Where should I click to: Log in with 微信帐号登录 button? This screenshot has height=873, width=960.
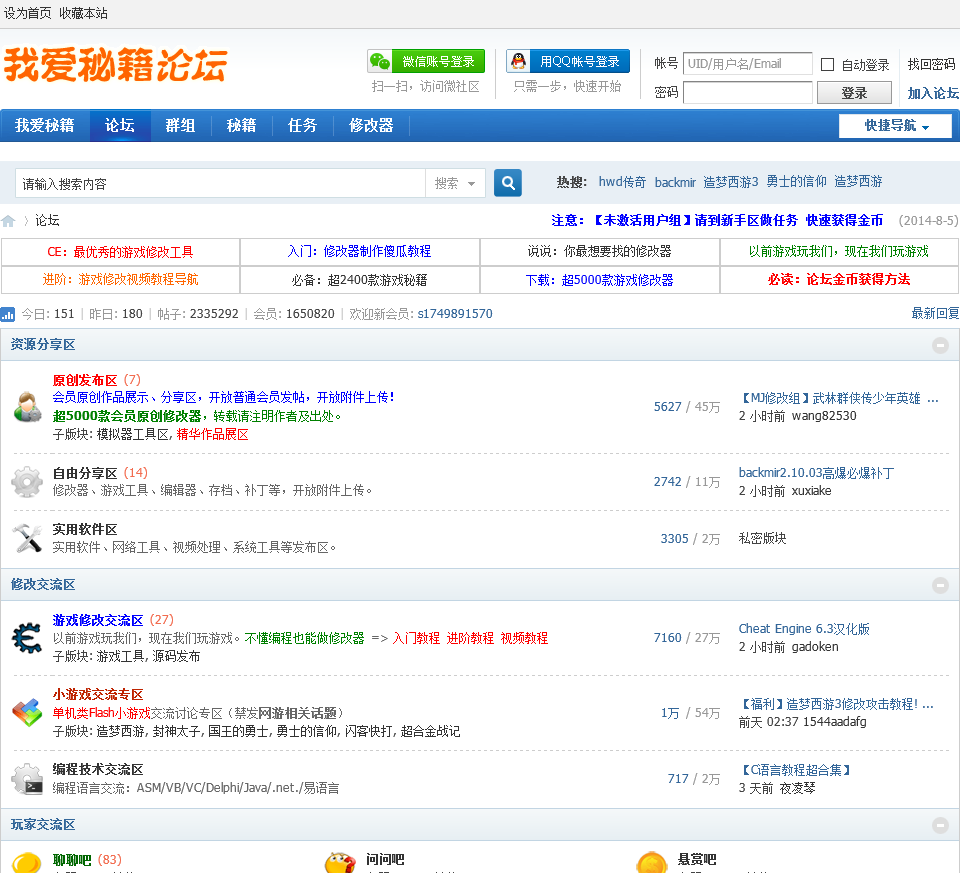tap(426, 62)
